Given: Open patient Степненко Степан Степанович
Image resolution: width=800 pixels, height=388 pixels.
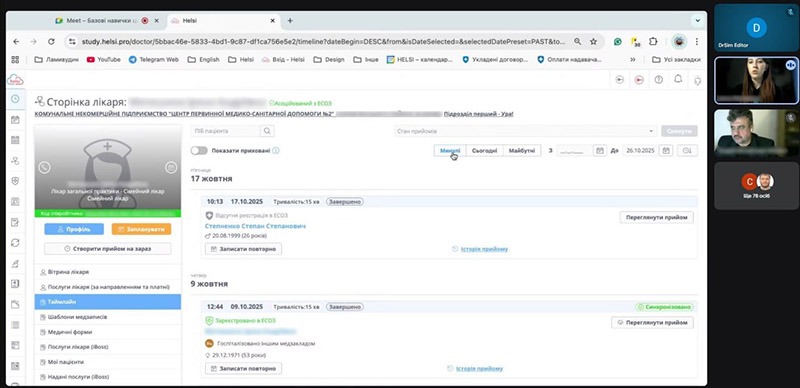Looking at the screenshot, I should tap(256, 226).
